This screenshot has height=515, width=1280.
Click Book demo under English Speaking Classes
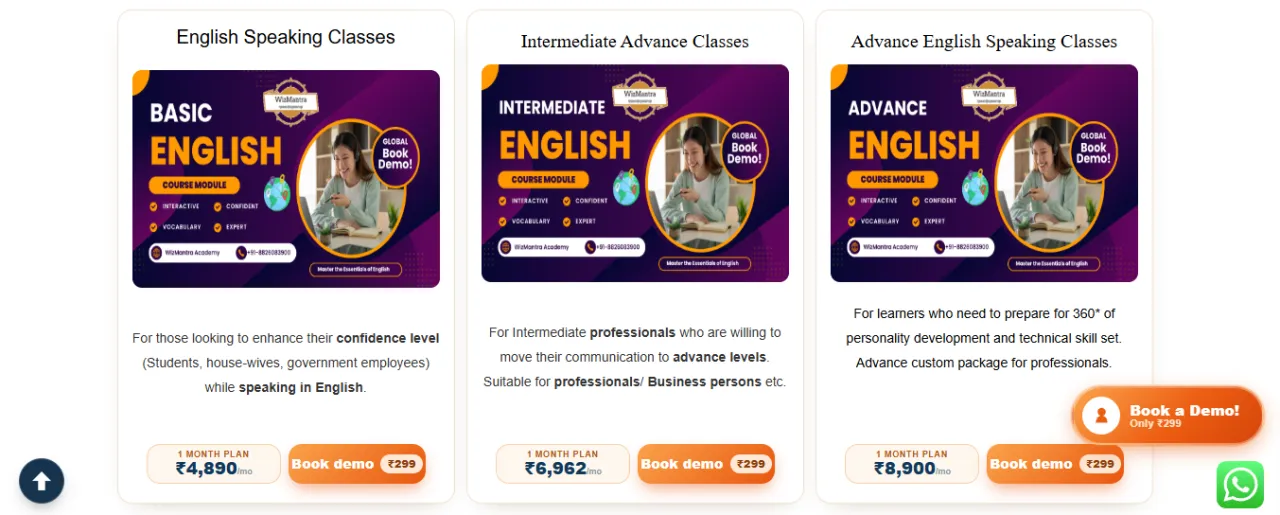click(357, 464)
